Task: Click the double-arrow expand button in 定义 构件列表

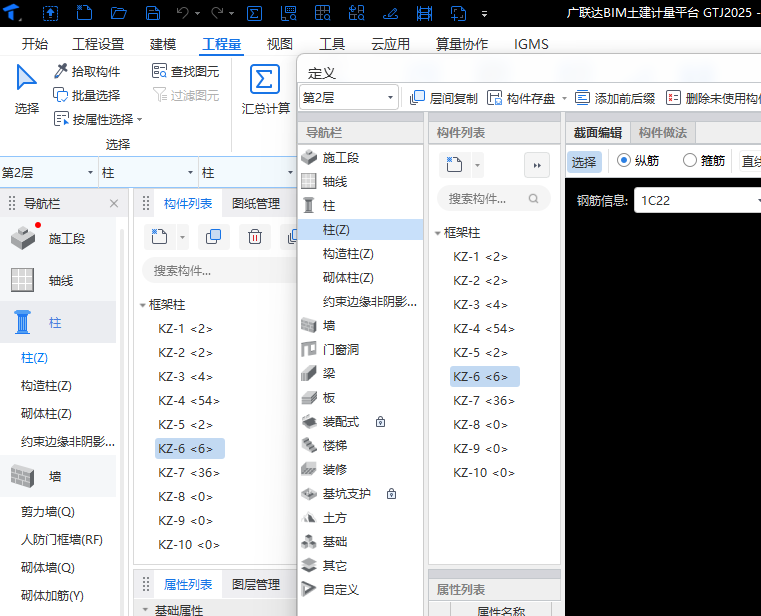Action: (x=537, y=165)
